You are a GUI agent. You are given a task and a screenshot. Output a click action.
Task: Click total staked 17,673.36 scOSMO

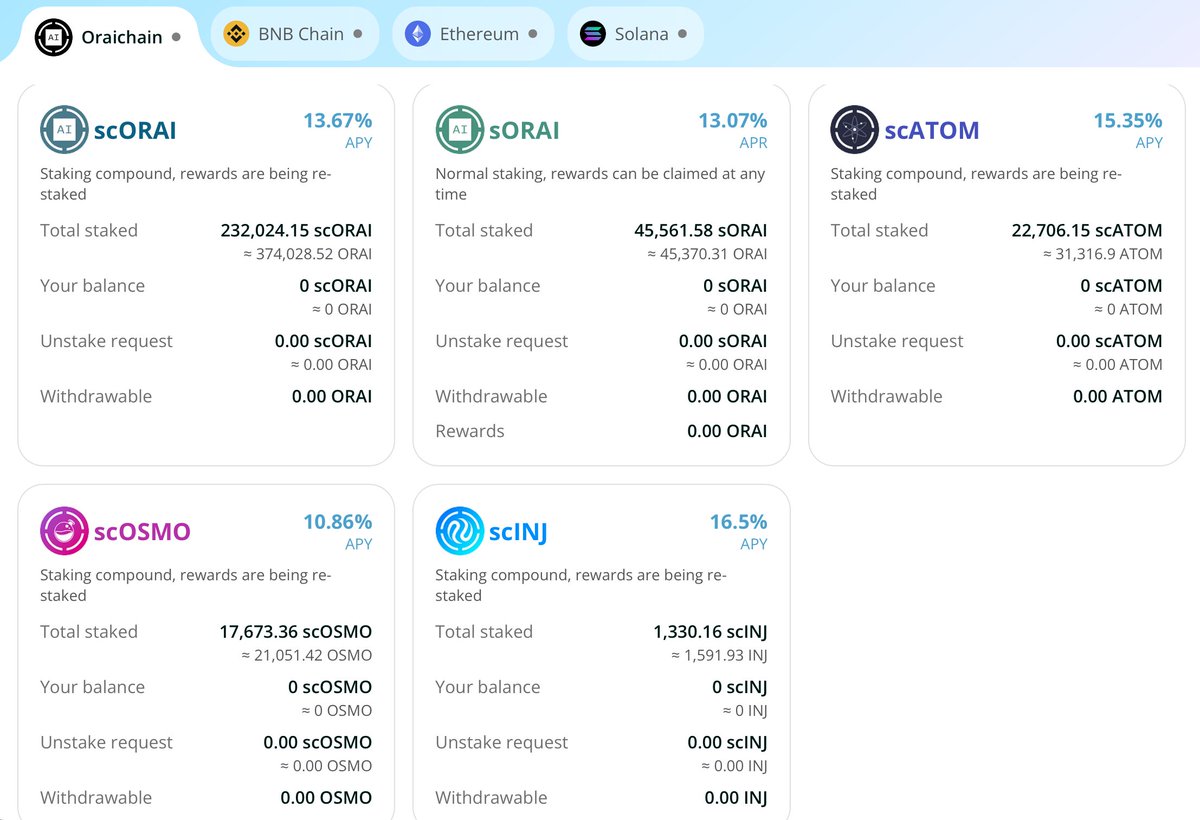(296, 632)
